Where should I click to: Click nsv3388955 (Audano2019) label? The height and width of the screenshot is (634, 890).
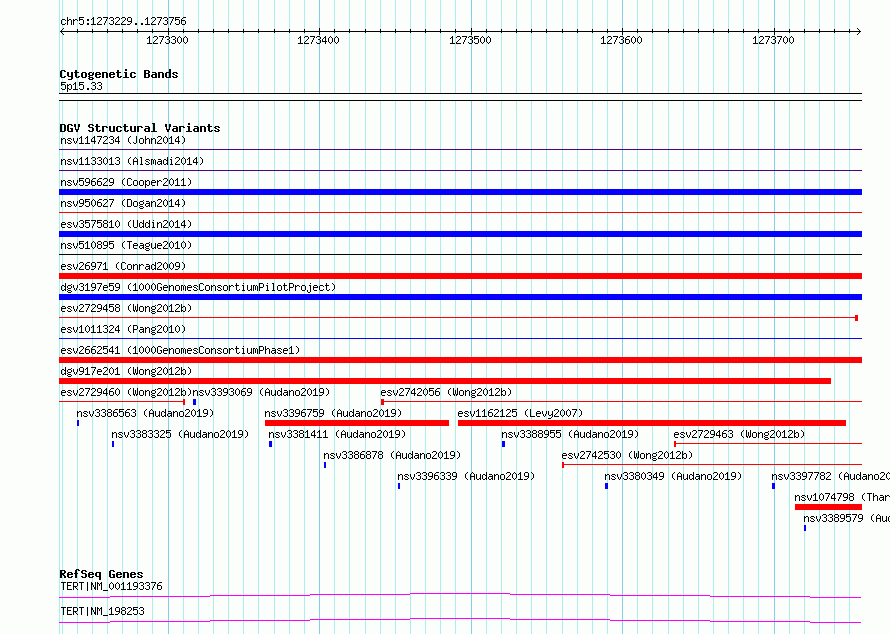pyautogui.click(x=570, y=434)
